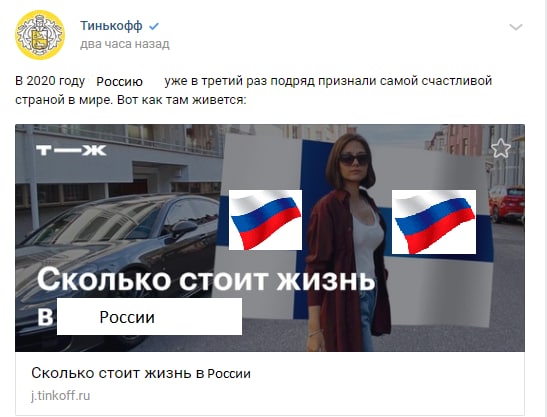This screenshot has height=417, width=547.
Task: Open the 'Сколько стоит жизнь в России' article title
Action: tap(141, 373)
